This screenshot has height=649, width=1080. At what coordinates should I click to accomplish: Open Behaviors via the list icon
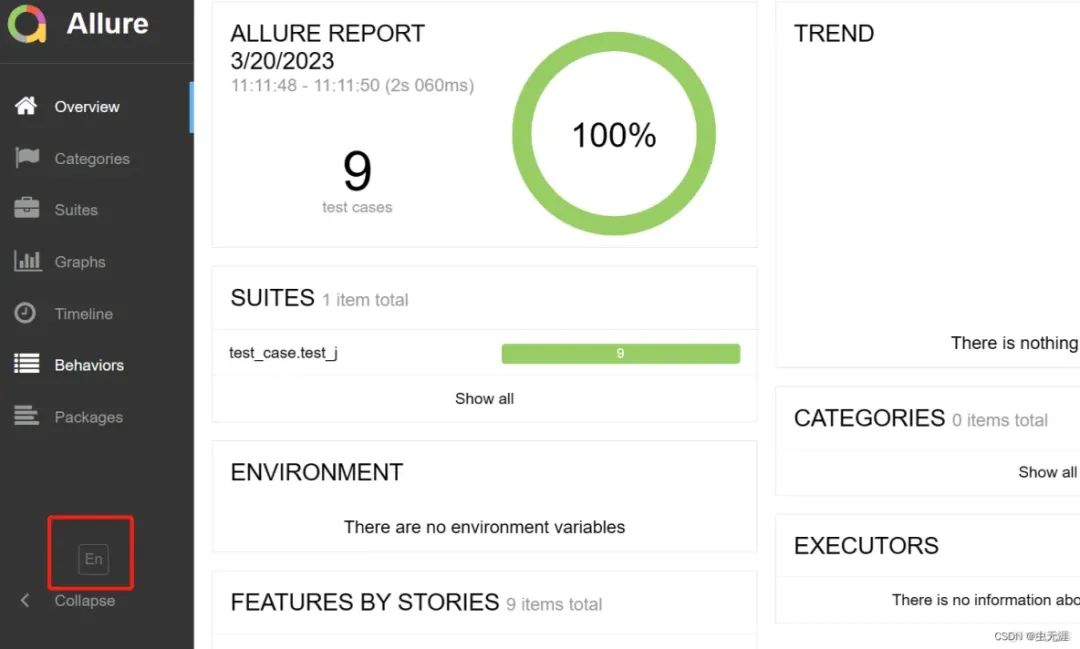[x=28, y=365]
